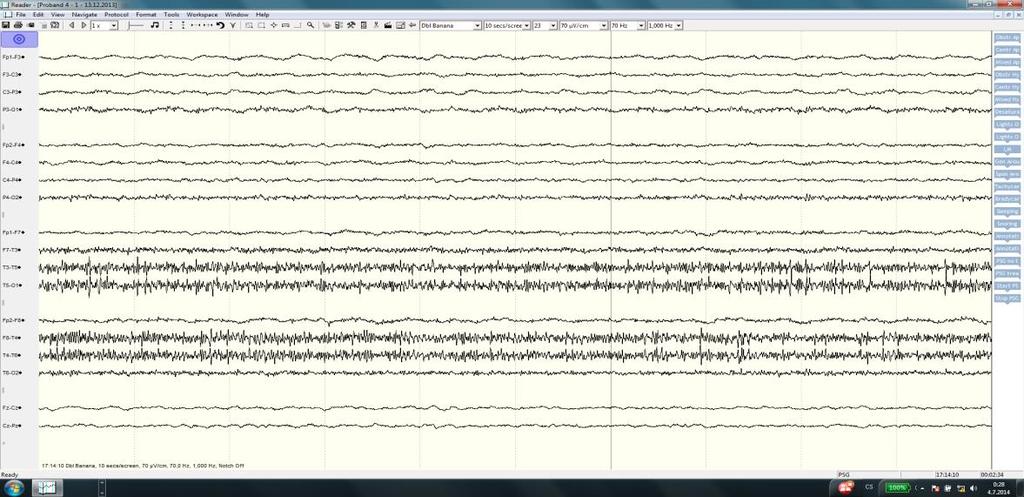Click the Bradycar annotation button
The width and height of the screenshot is (1024, 497).
[1006, 199]
